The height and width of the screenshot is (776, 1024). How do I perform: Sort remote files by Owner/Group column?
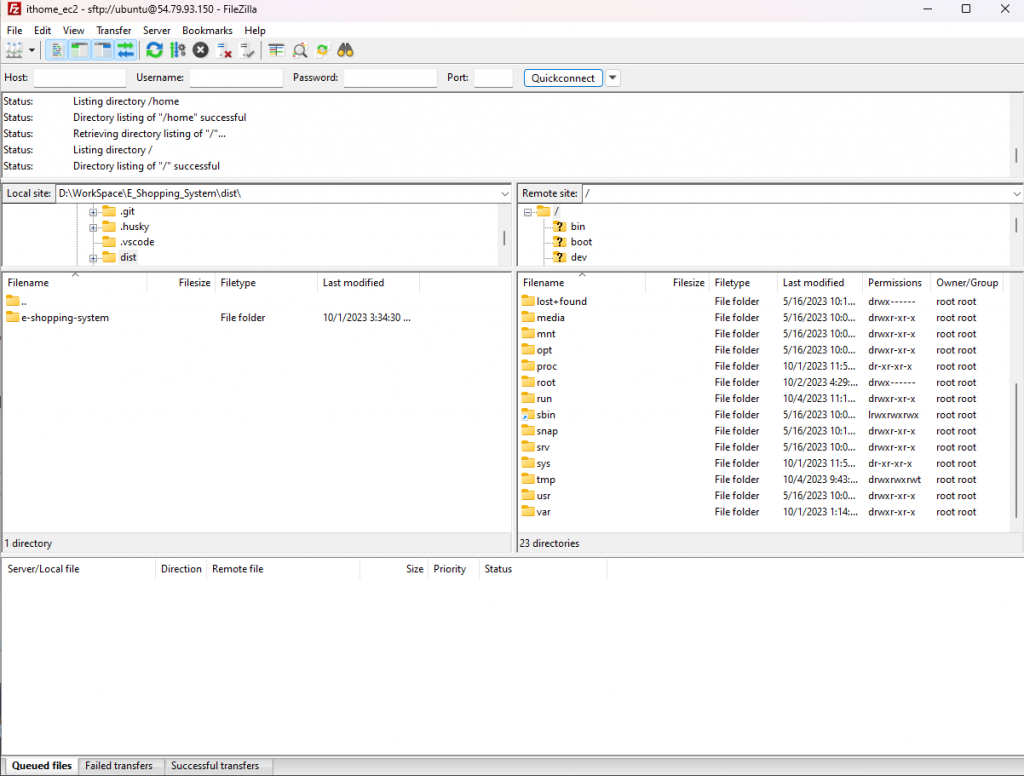(967, 283)
